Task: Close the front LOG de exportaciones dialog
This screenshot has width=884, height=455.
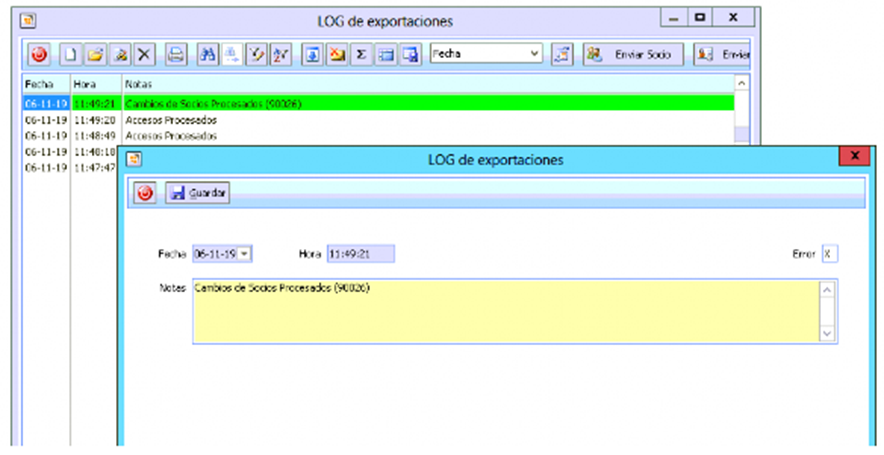Action: (854, 157)
